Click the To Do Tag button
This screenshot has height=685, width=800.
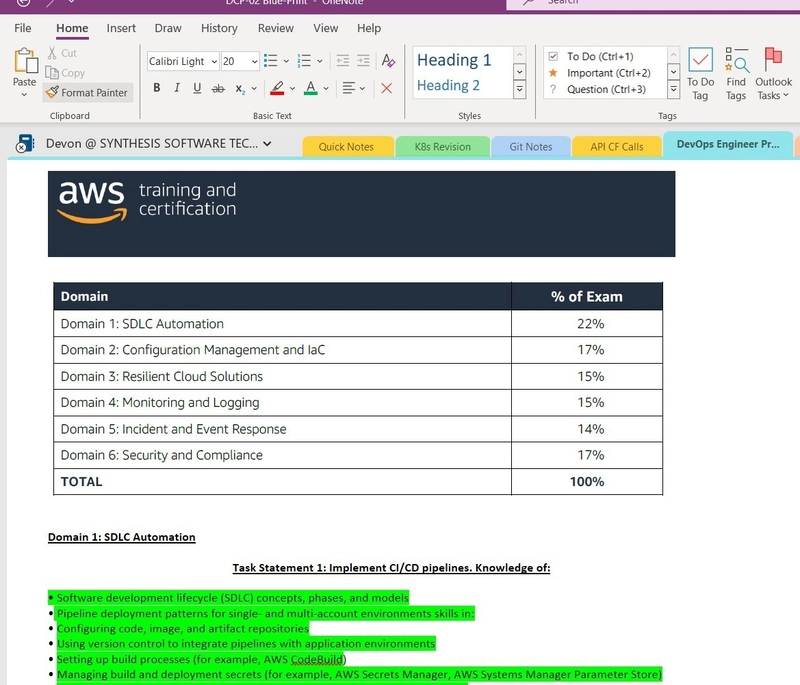[x=700, y=73]
